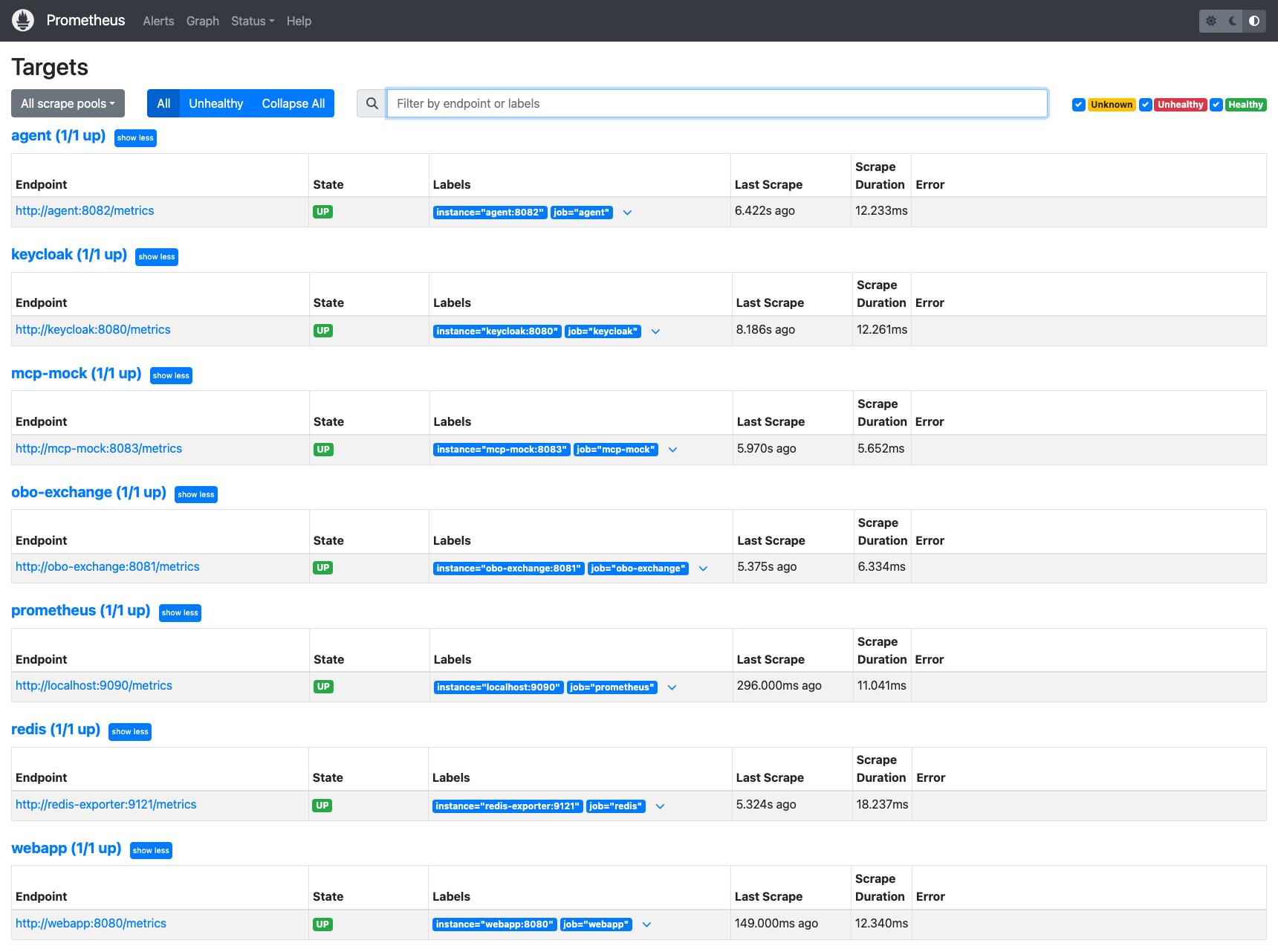Image resolution: width=1278 pixels, height=952 pixels.
Task: Collapse keycloak pool with show less
Action: coord(157,256)
